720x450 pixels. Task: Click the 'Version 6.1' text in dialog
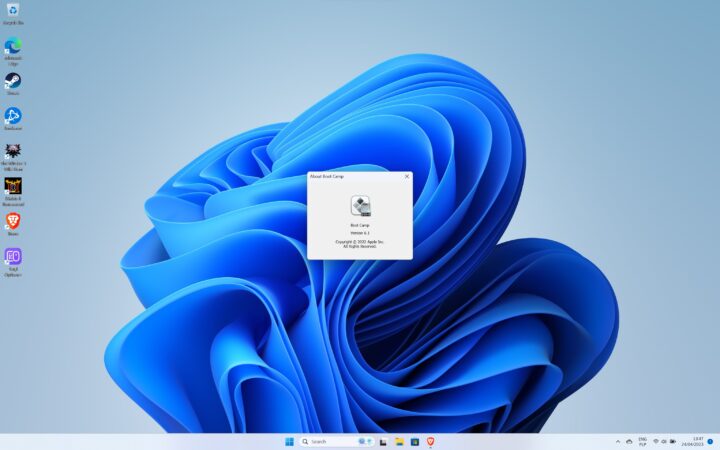point(360,233)
